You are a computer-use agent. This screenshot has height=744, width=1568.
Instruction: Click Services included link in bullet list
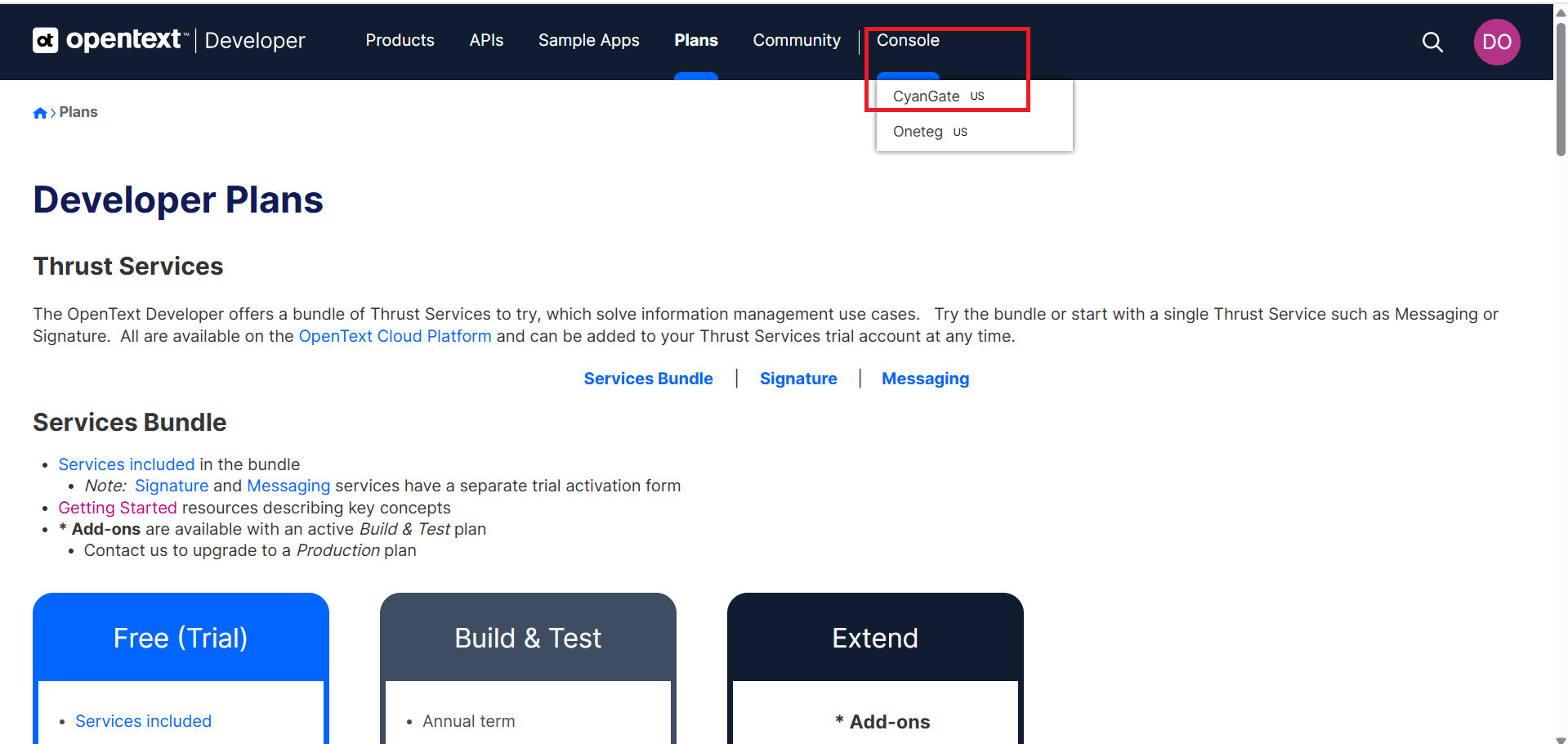click(127, 464)
